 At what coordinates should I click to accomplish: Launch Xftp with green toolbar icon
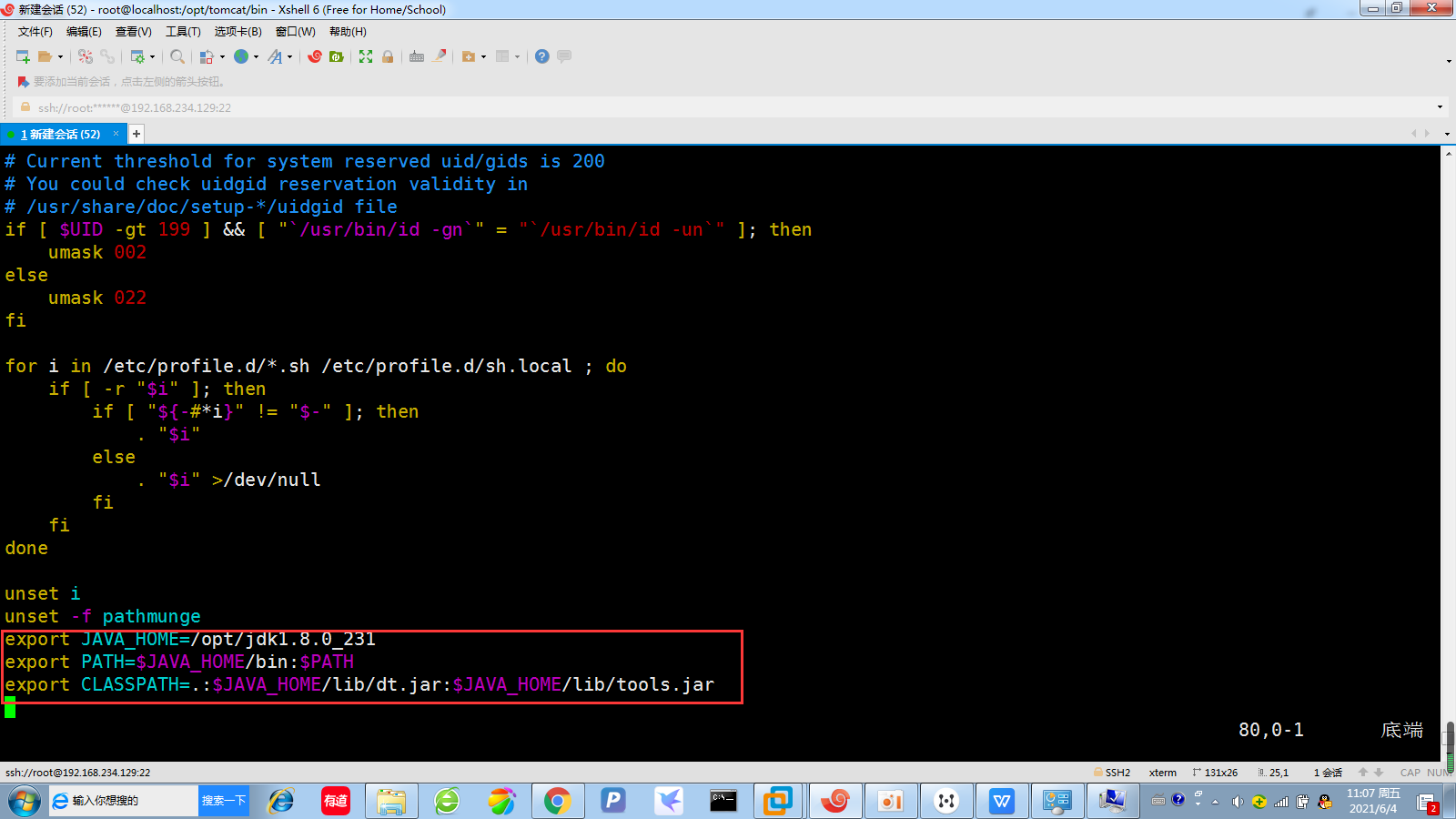[x=337, y=56]
